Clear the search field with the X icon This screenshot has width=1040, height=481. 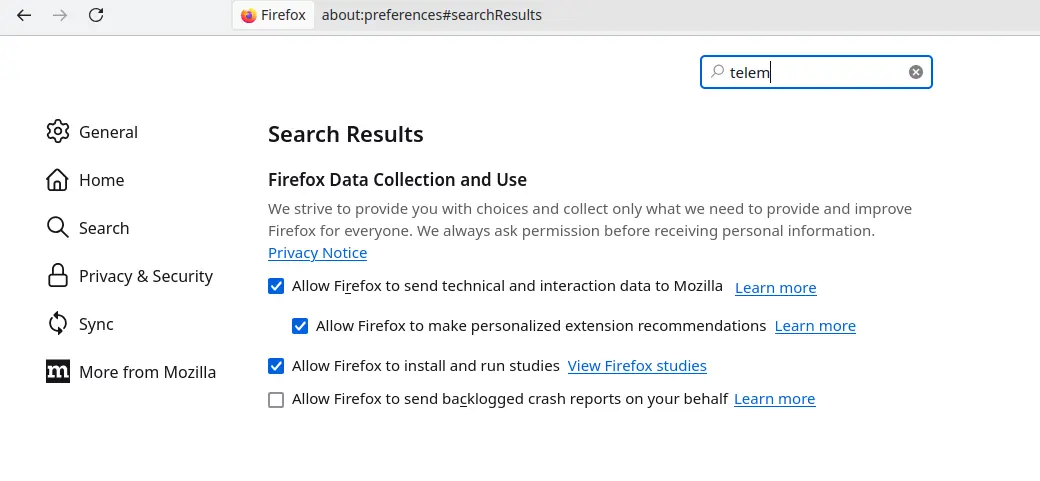(x=916, y=72)
